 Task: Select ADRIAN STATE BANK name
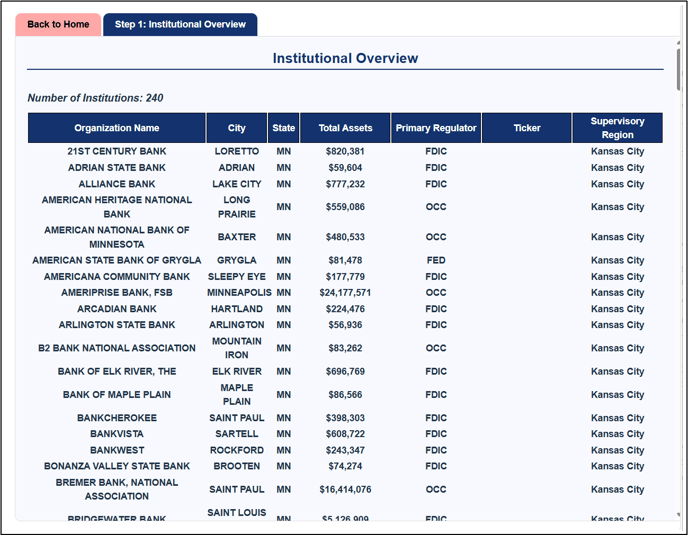(x=117, y=168)
